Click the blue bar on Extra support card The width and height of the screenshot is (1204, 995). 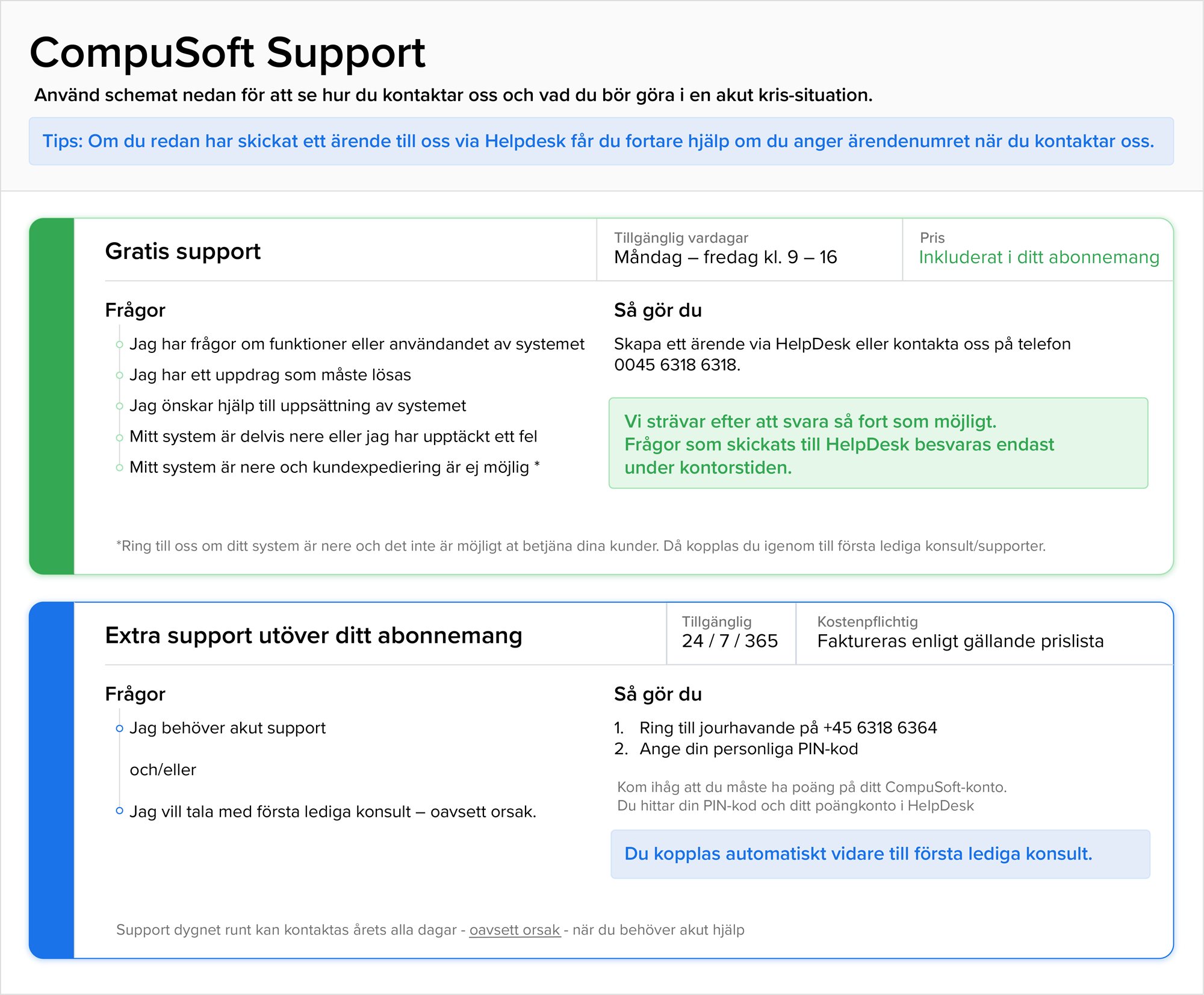point(52,780)
